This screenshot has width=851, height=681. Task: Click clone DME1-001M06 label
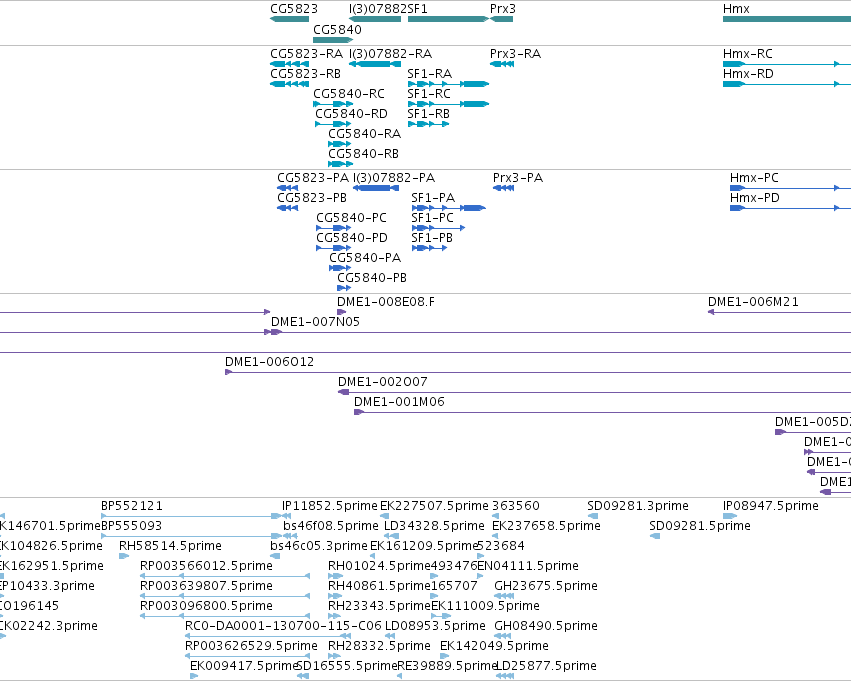tap(399, 403)
